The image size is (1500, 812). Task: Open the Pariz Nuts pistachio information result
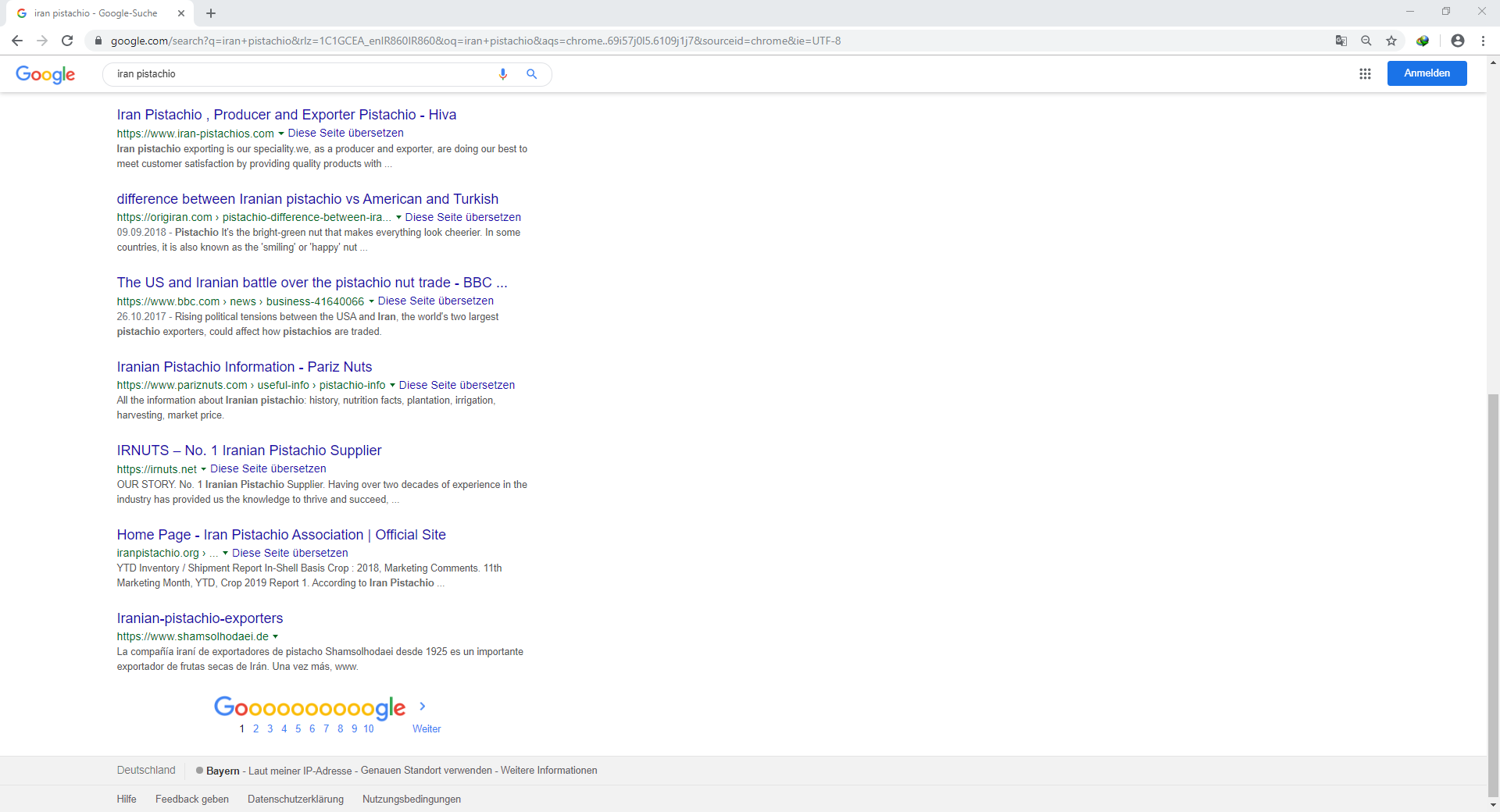(245, 367)
